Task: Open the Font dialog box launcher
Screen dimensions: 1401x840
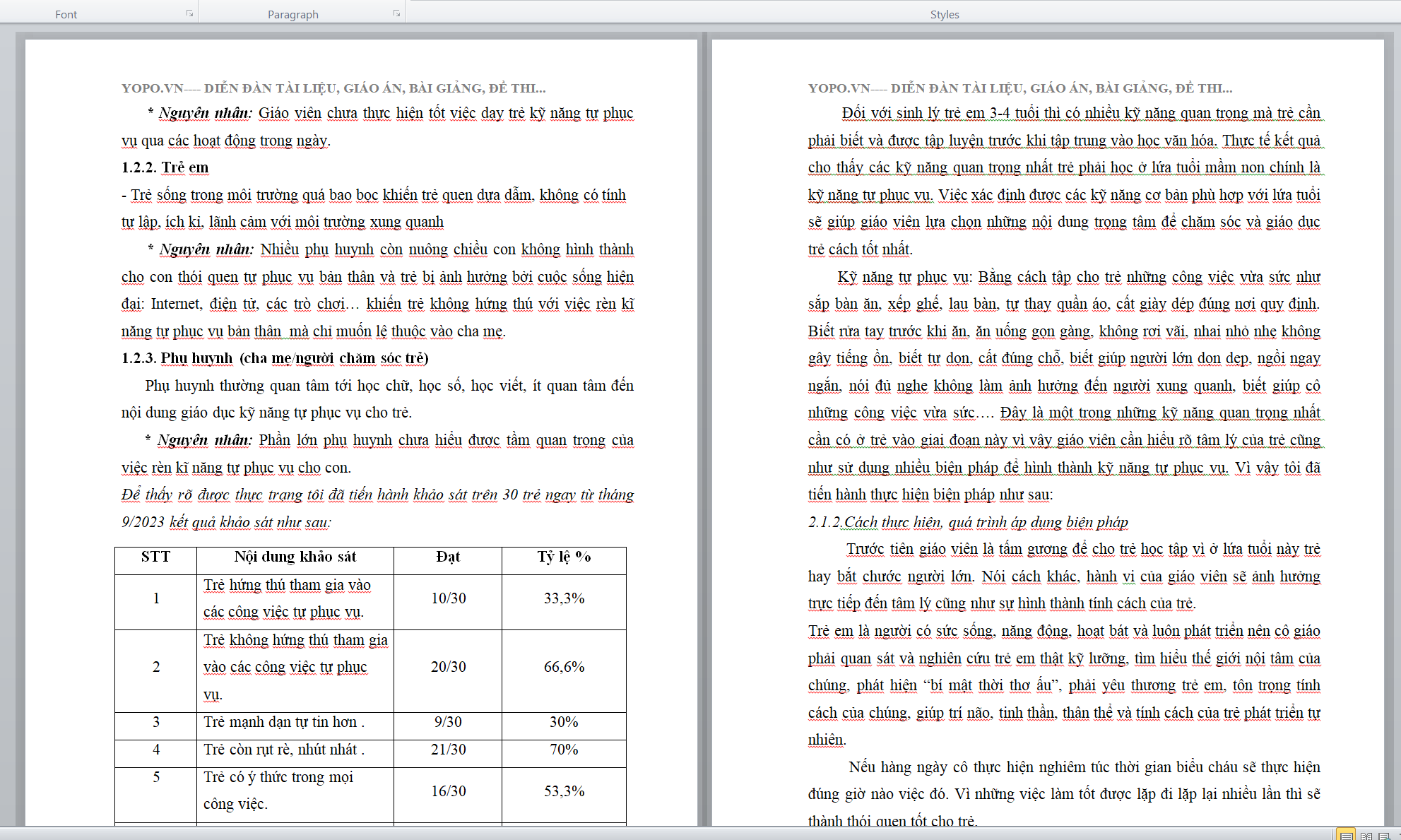Action: point(189,13)
